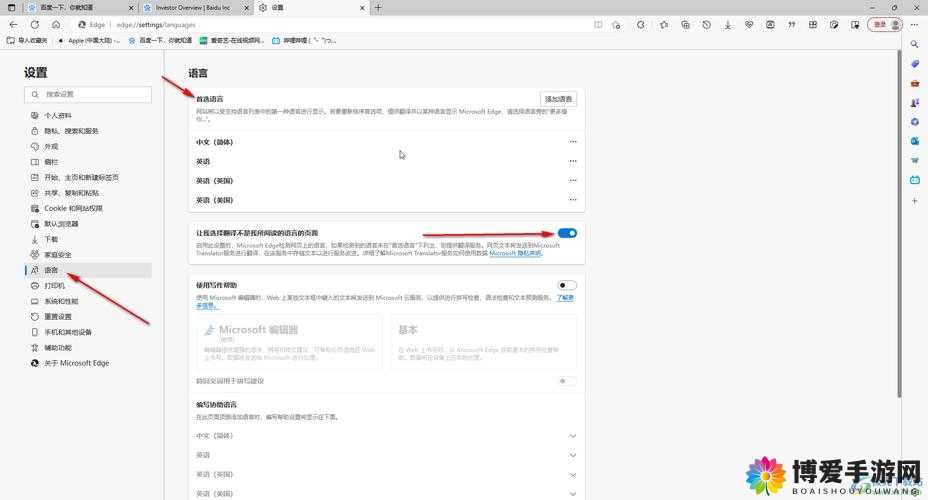Open the Collections icon in the toolbar
This screenshot has width=928, height=500.
(685, 25)
